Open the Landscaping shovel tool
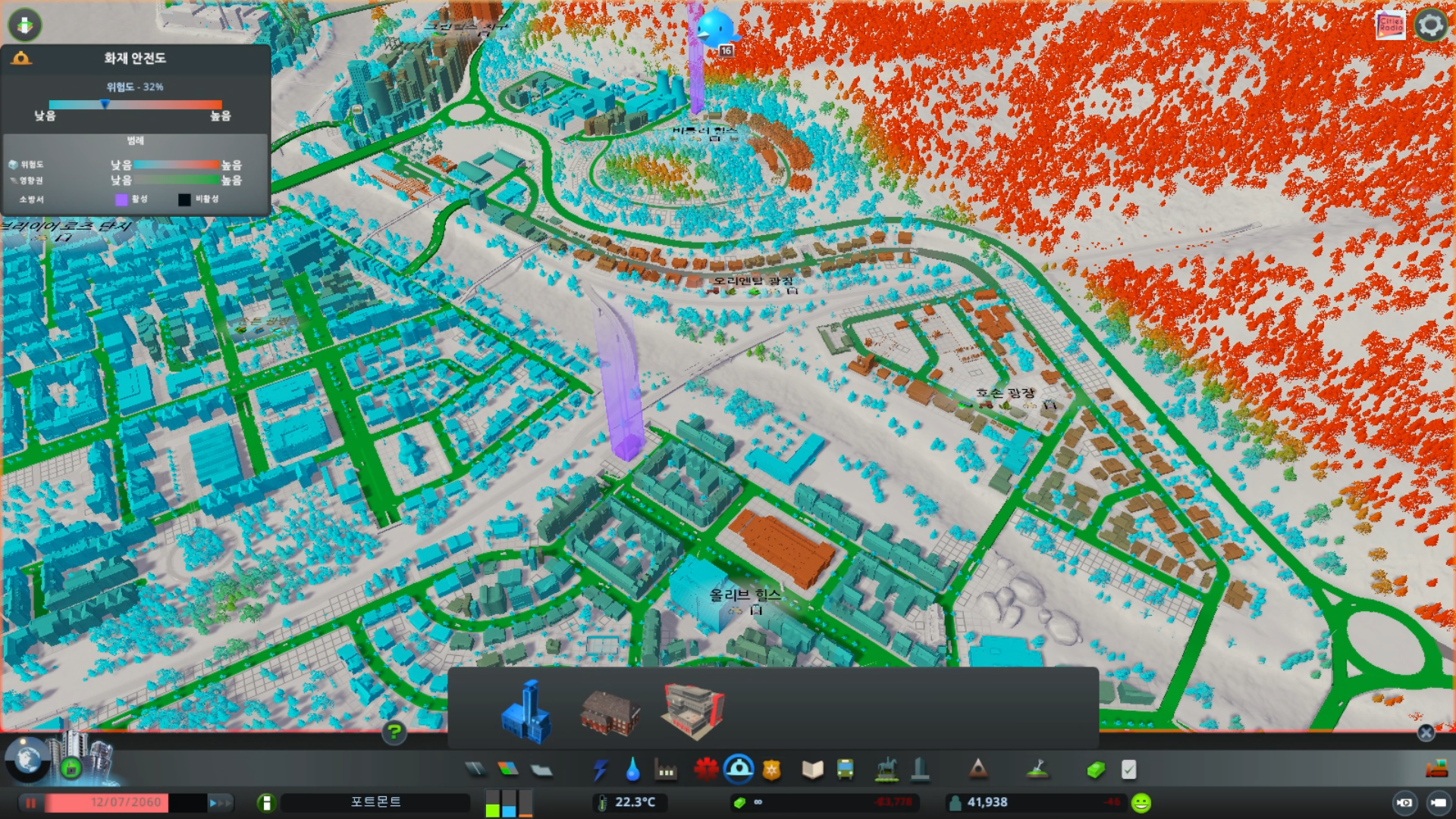 (1037, 770)
